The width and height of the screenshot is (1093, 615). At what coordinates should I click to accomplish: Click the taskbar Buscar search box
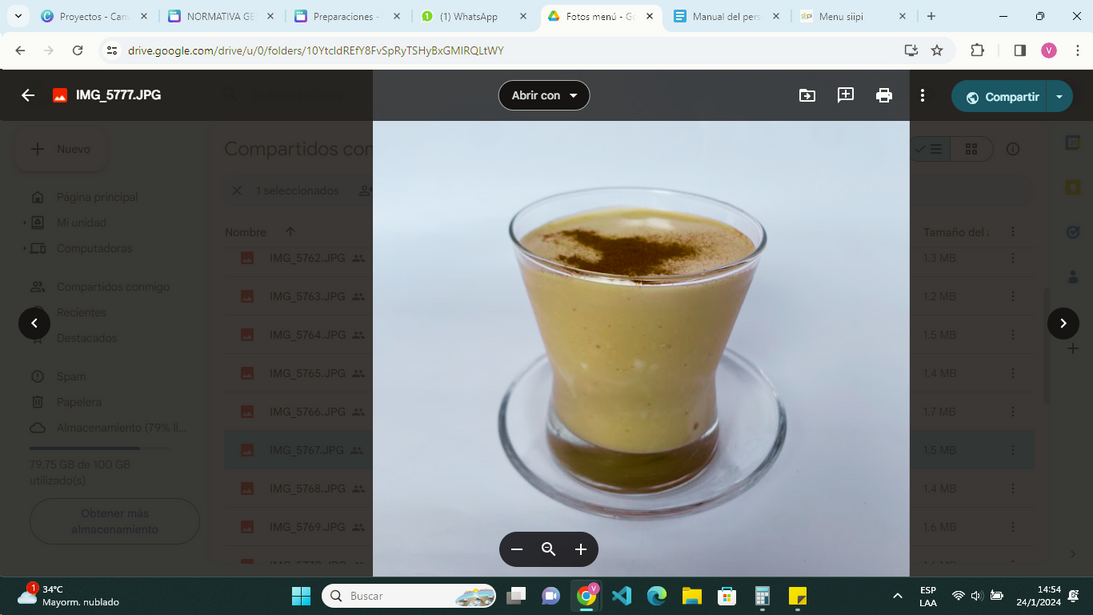(x=409, y=596)
